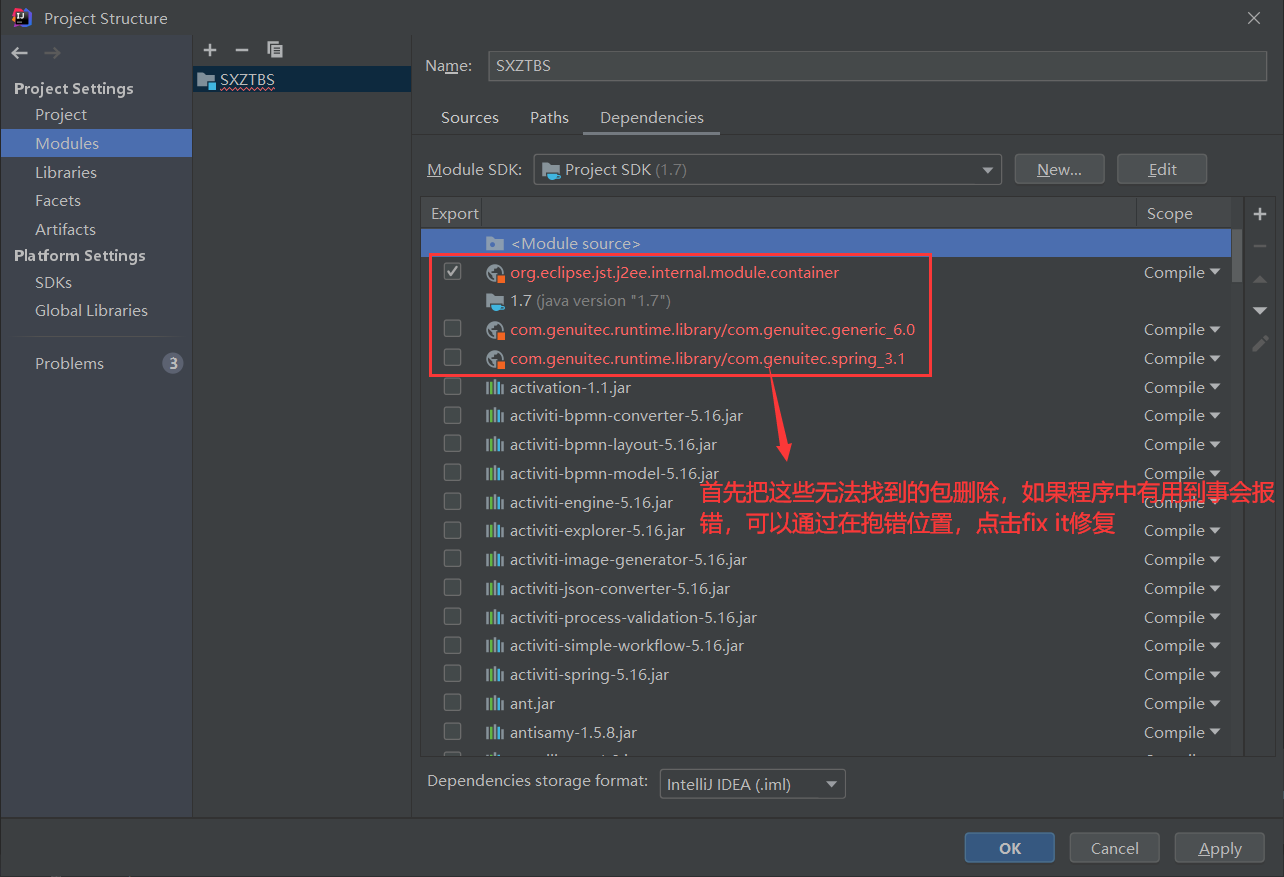Click the back navigation arrow
This screenshot has height=877, width=1284.
pos(20,52)
